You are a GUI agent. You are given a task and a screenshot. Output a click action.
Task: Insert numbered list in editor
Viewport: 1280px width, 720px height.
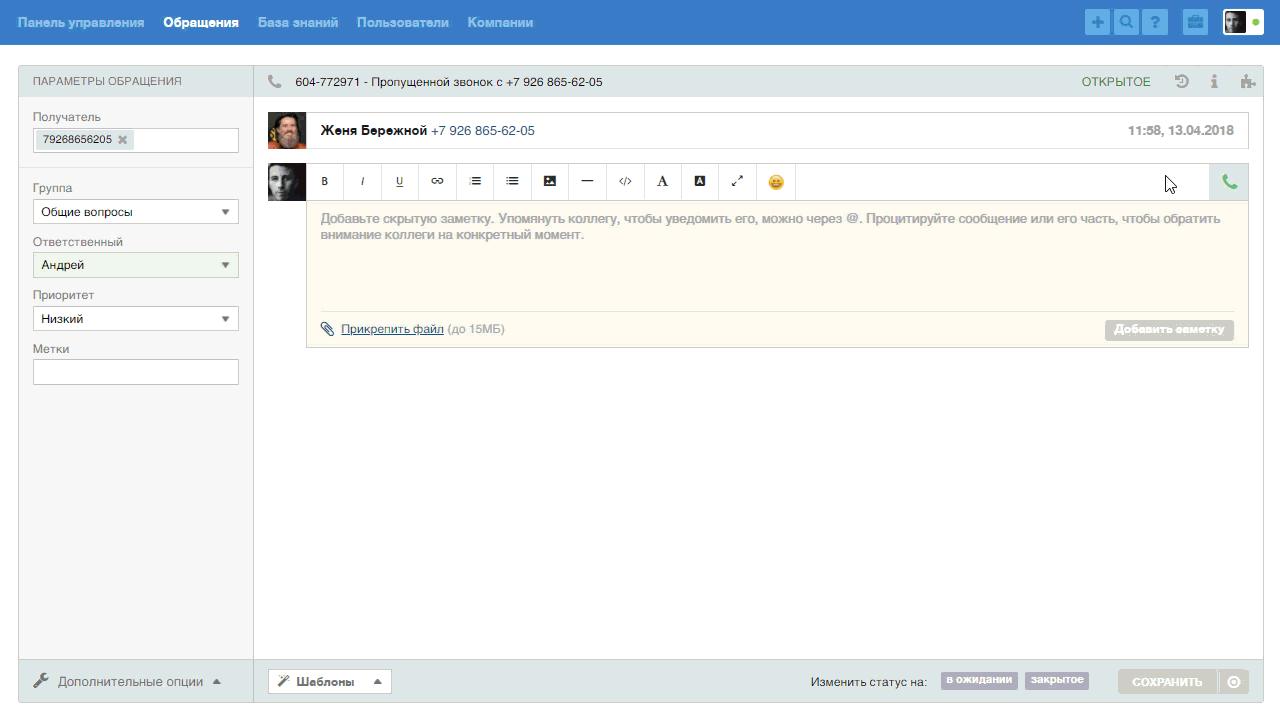475,182
